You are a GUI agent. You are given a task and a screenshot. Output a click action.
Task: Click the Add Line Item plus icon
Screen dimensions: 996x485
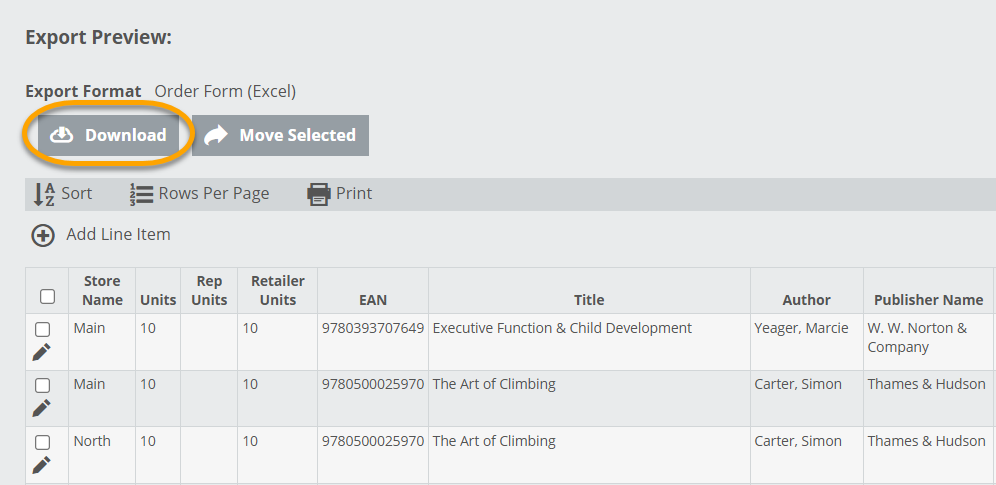pyautogui.click(x=43, y=235)
